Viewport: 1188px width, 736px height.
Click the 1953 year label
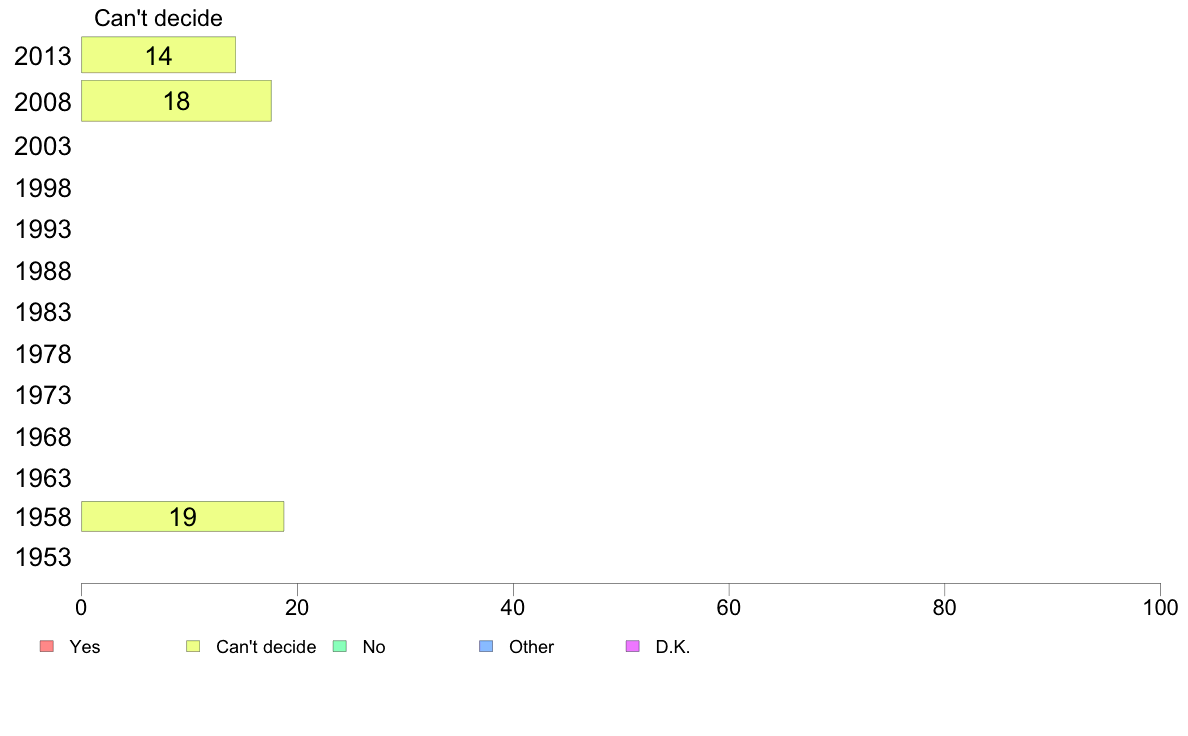43,558
